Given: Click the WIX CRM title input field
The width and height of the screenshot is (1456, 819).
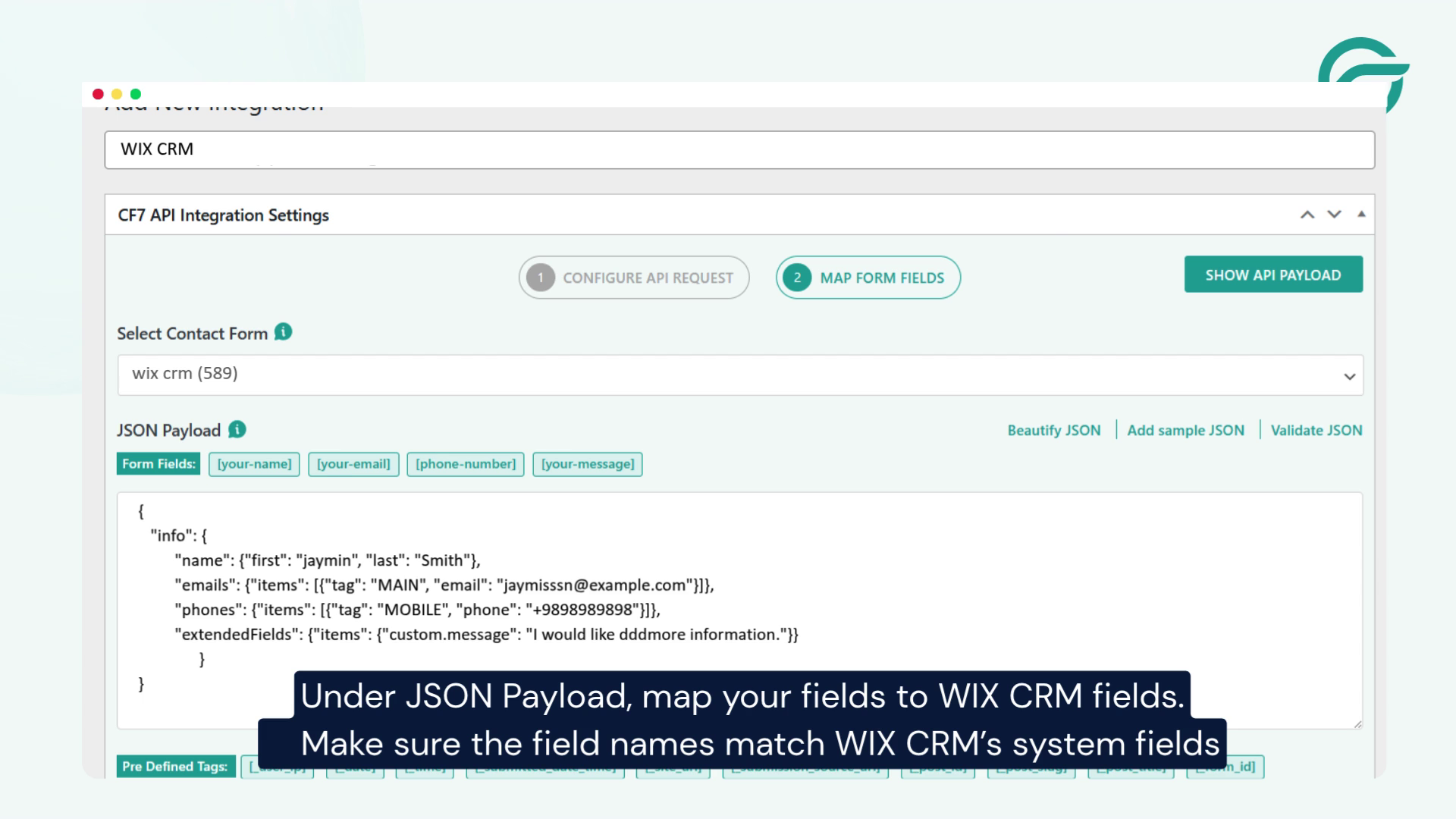Looking at the screenshot, I should [x=739, y=149].
